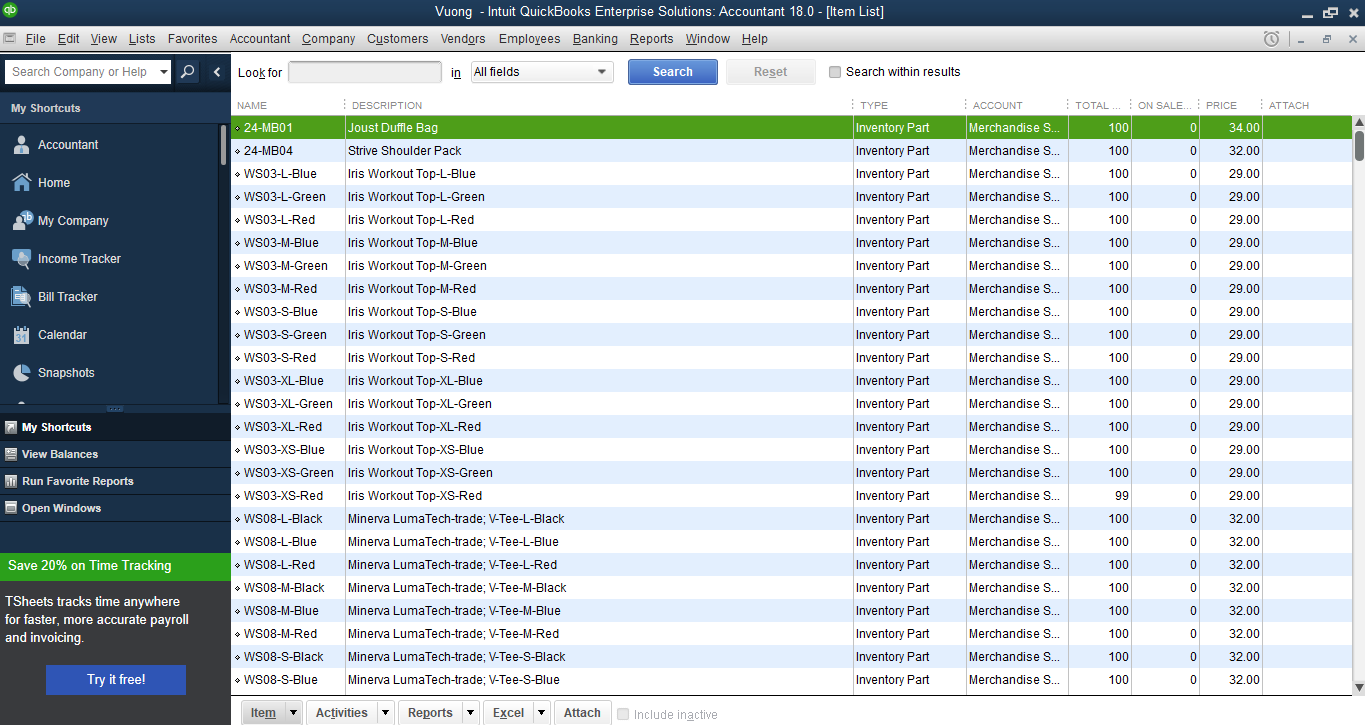This screenshot has height=725, width=1365.
Task: Launch Bill Tracker from sidebar
Action: tap(21, 297)
